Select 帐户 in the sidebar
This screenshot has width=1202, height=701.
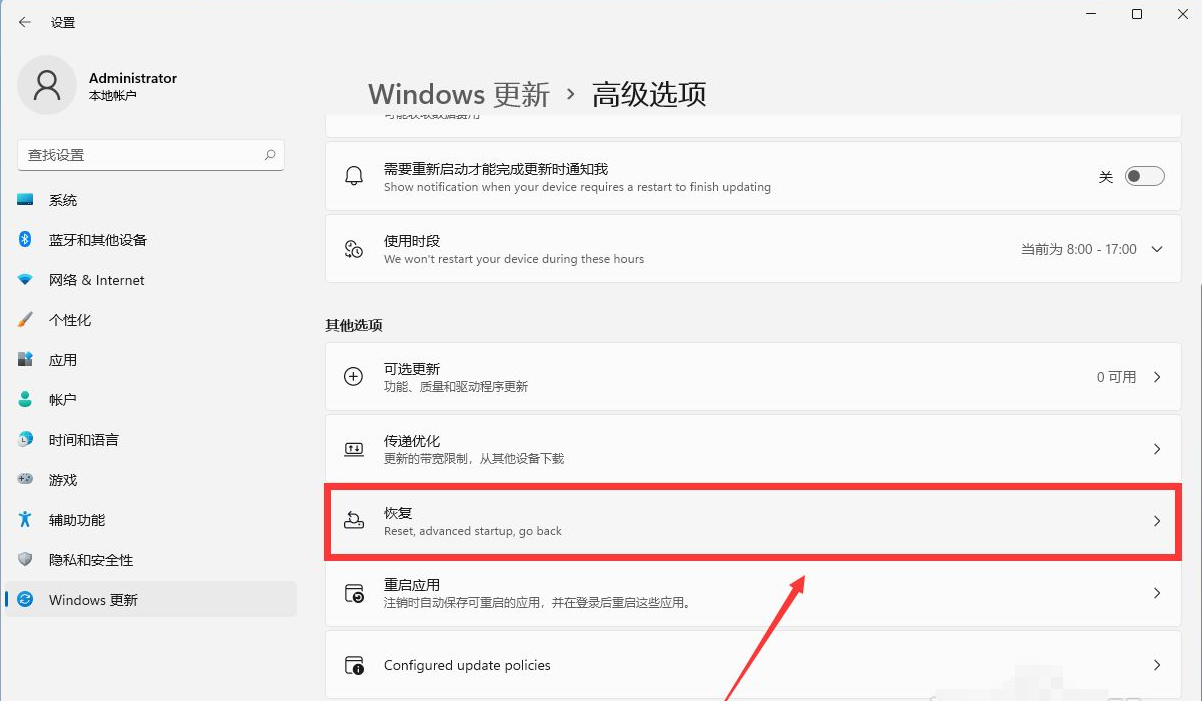point(151,400)
